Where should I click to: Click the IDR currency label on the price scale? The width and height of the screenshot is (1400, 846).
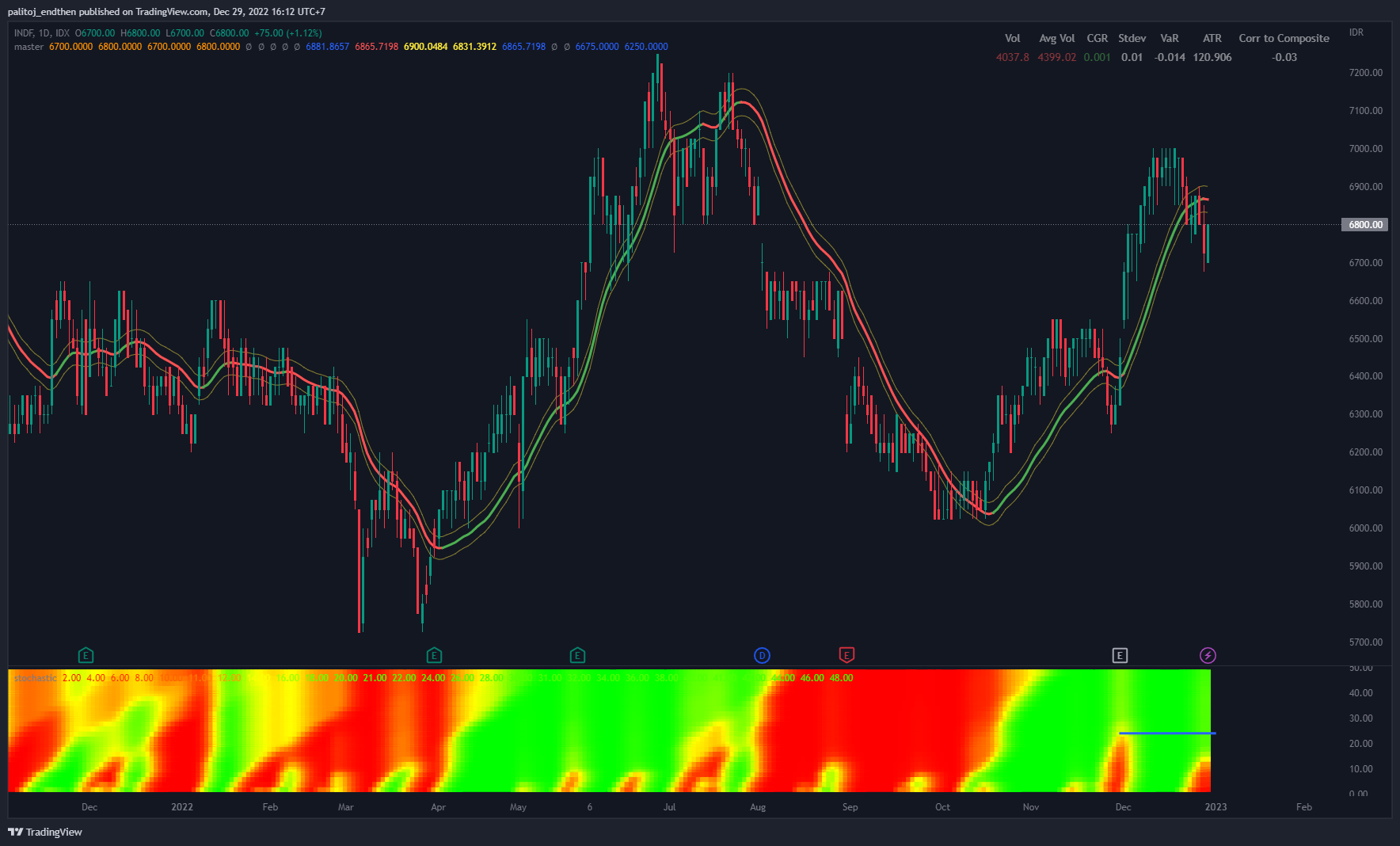1356,32
